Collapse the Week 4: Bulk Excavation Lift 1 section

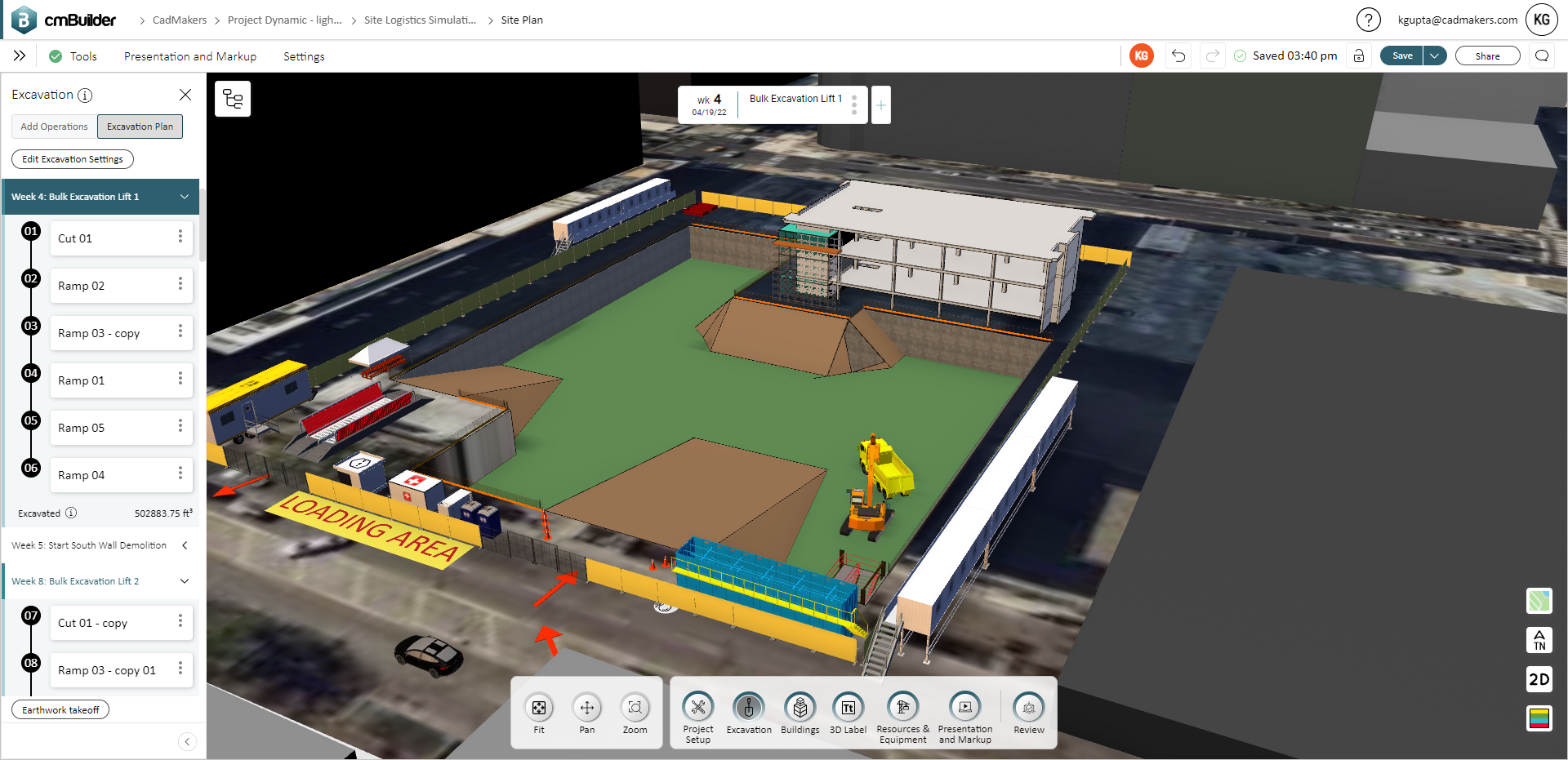coord(185,197)
